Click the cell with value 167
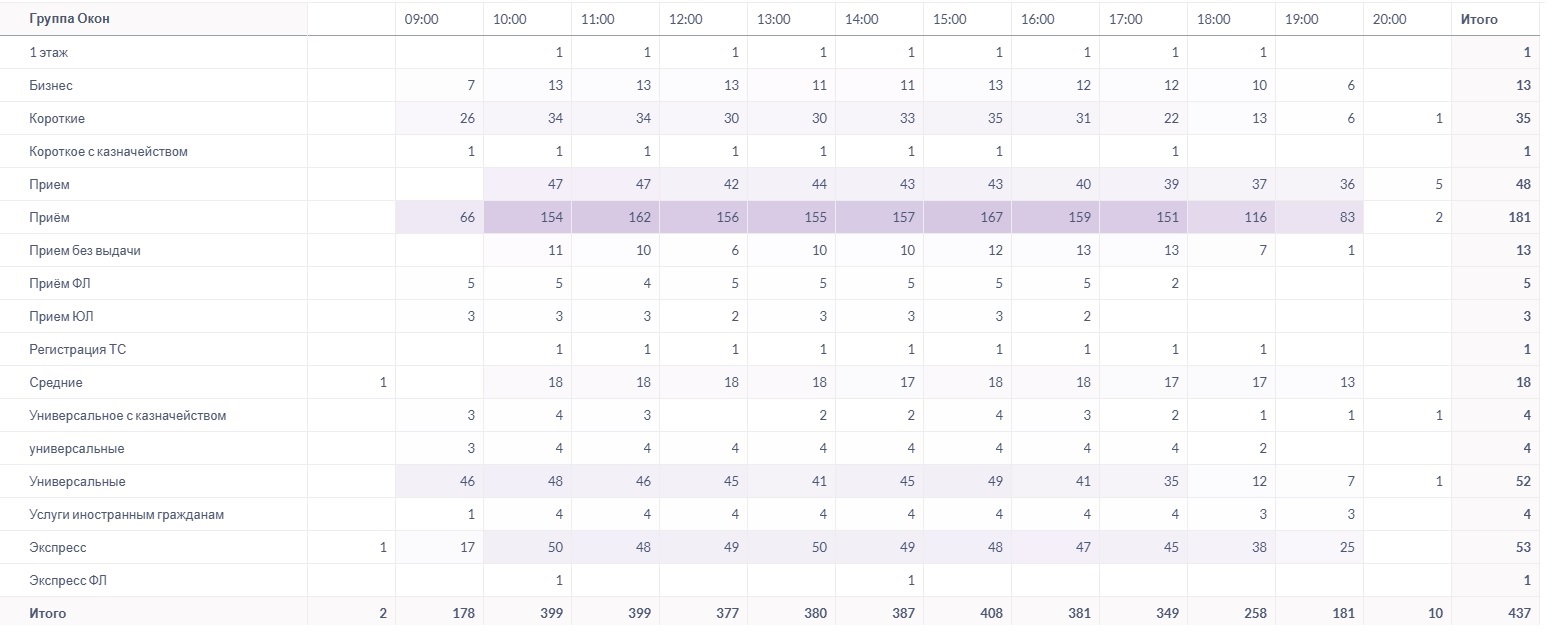The width and height of the screenshot is (1552, 633). pos(968,217)
